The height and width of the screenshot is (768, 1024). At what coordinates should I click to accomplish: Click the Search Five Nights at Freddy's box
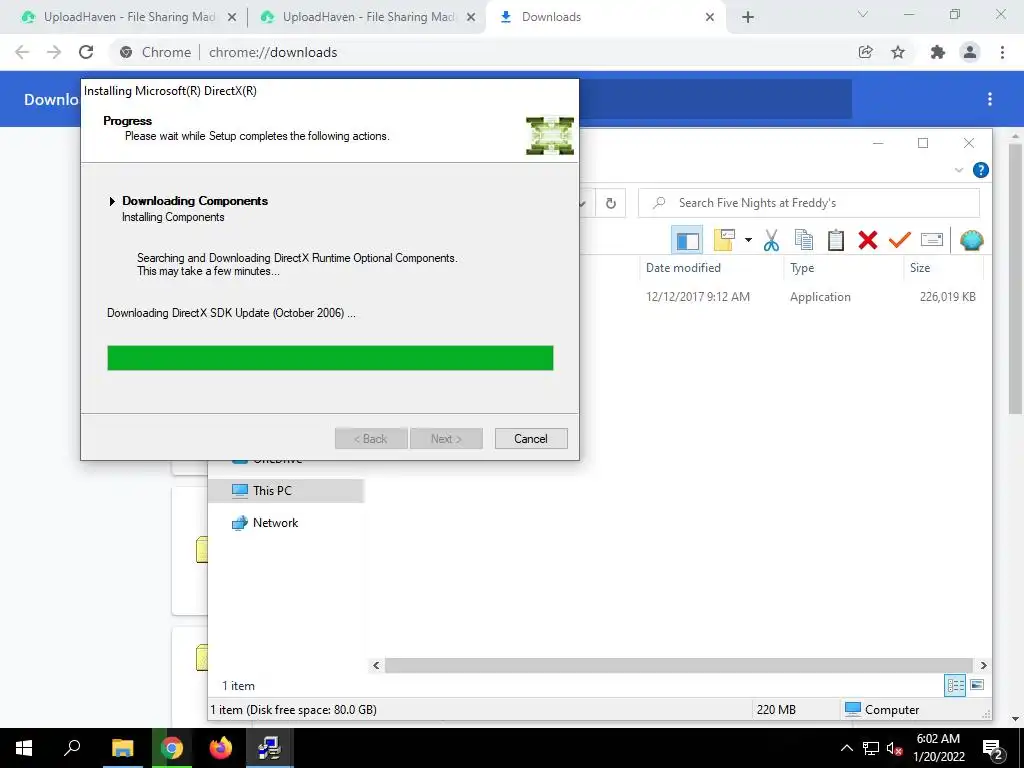[808, 203]
